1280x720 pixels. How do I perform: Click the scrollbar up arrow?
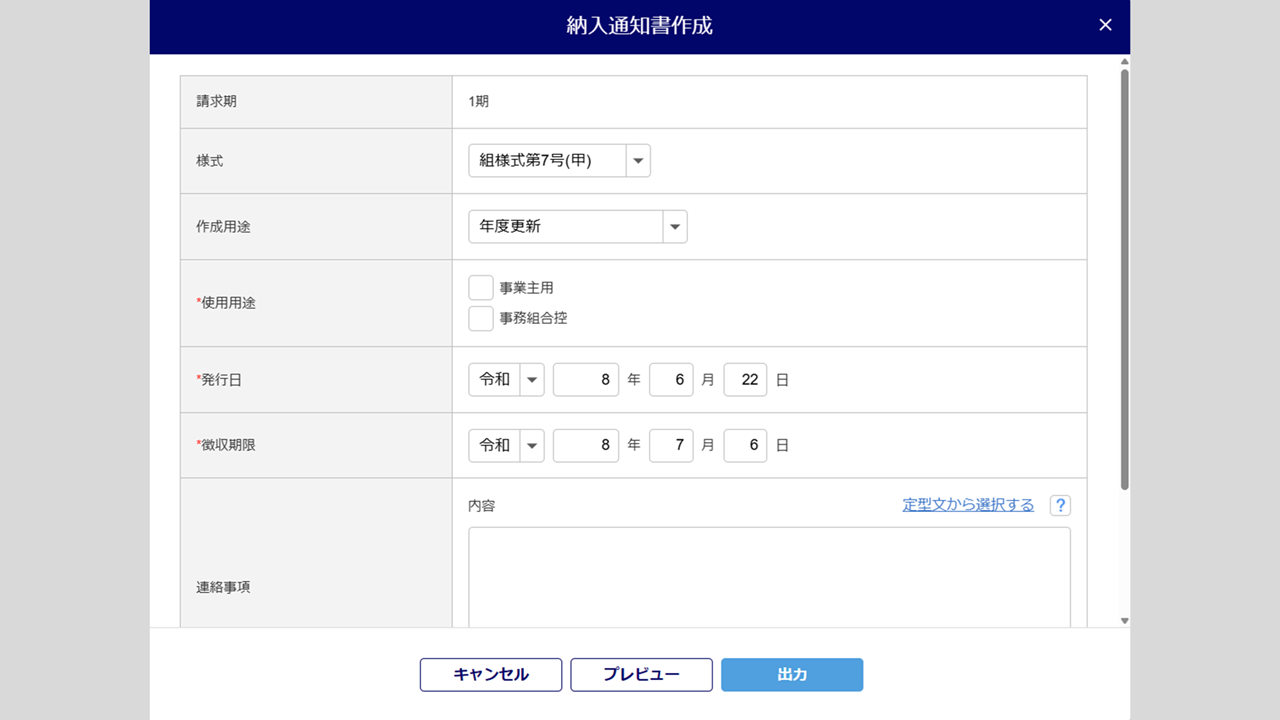(x=1124, y=61)
